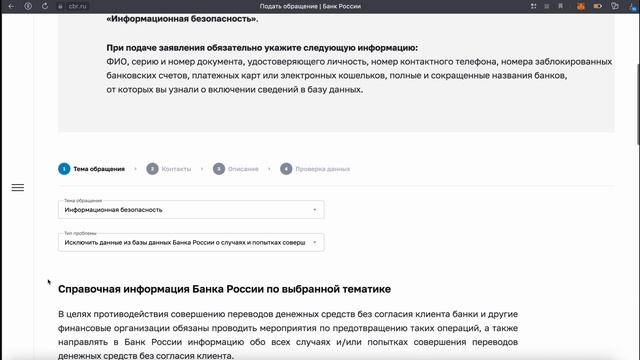
Task: Open the "Тип проблемы" dropdown
Action: (191, 242)
